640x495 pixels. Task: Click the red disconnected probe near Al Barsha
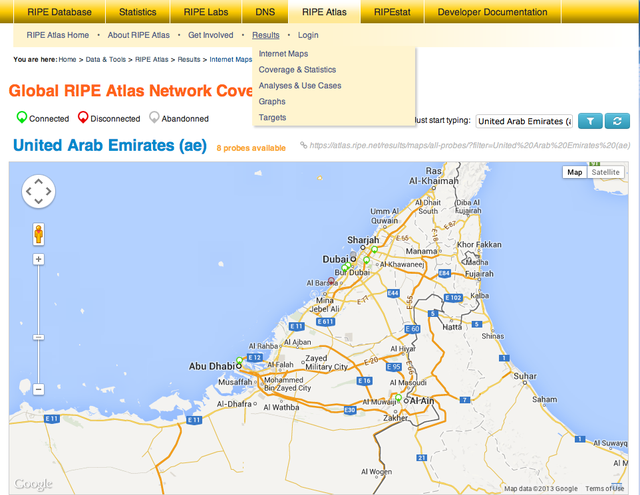click(331, 281)
